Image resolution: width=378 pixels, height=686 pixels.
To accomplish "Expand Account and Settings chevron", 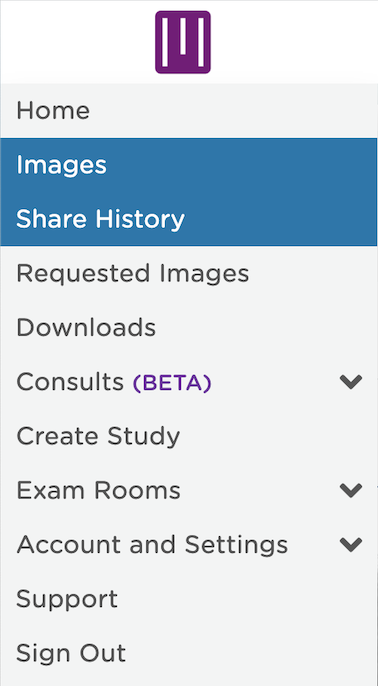I will 351,545.
